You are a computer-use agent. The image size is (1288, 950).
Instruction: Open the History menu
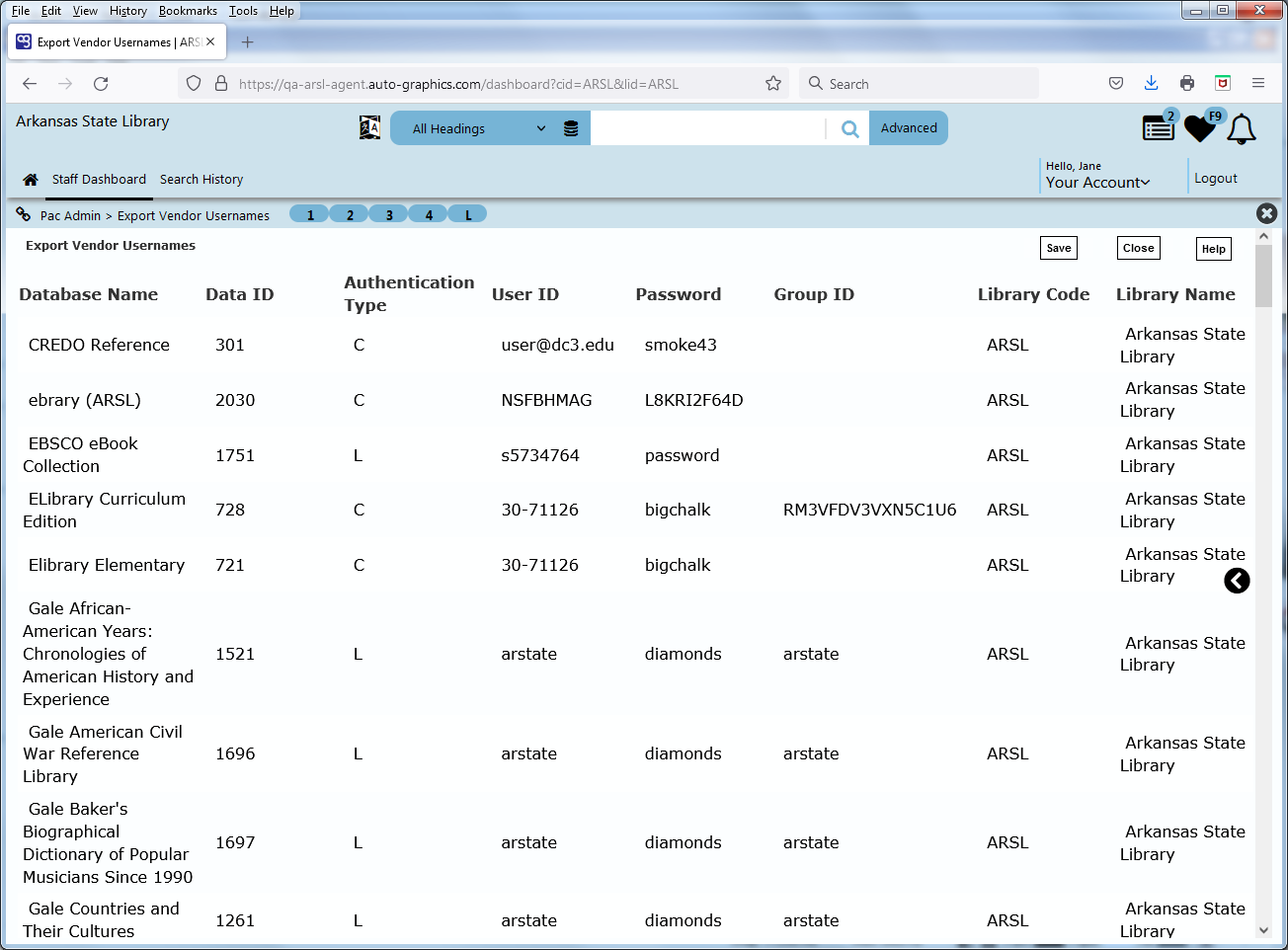pos(128,11)
